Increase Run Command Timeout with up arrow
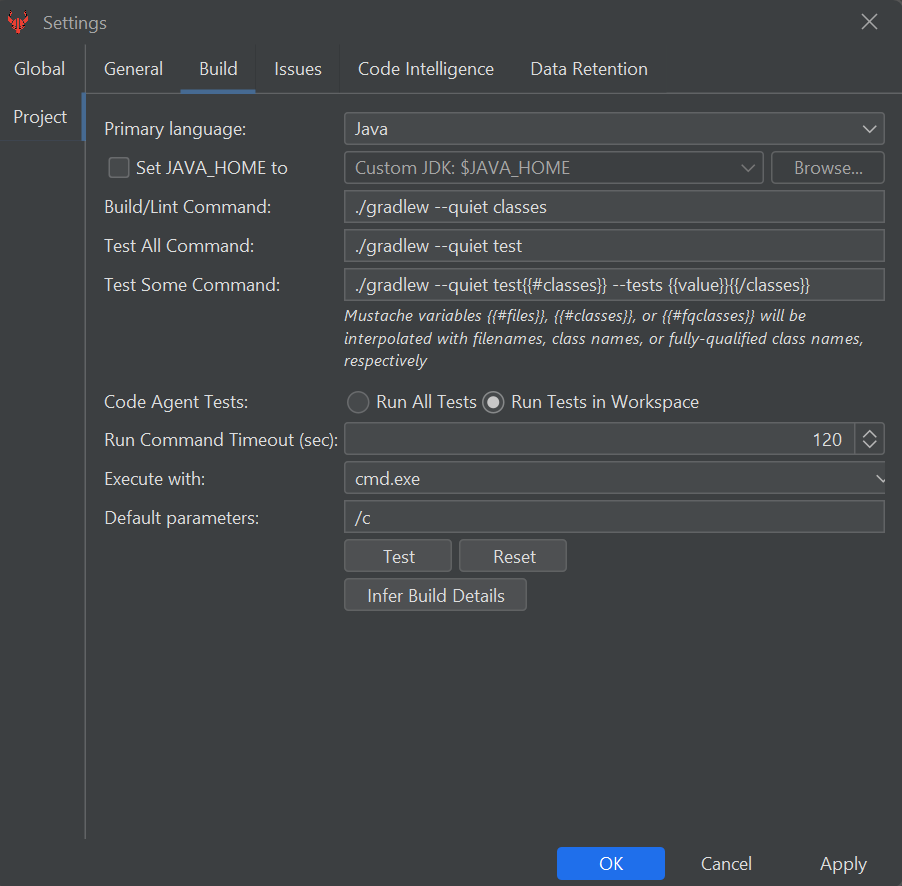The height and width of the screenshot is (886, 902). (x=870, y=433)
